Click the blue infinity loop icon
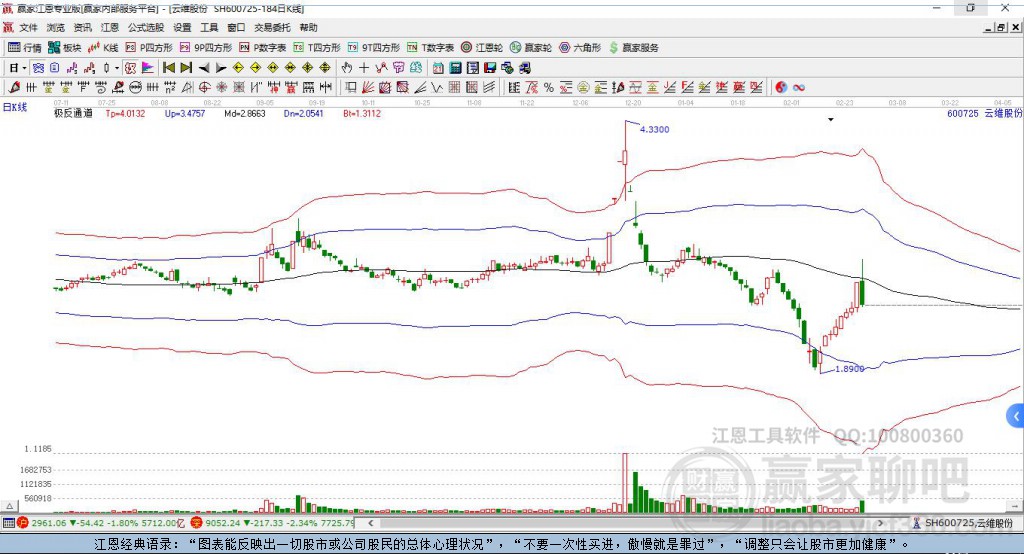The height and width of the screenshot is (554, 1024). (799, 88)
